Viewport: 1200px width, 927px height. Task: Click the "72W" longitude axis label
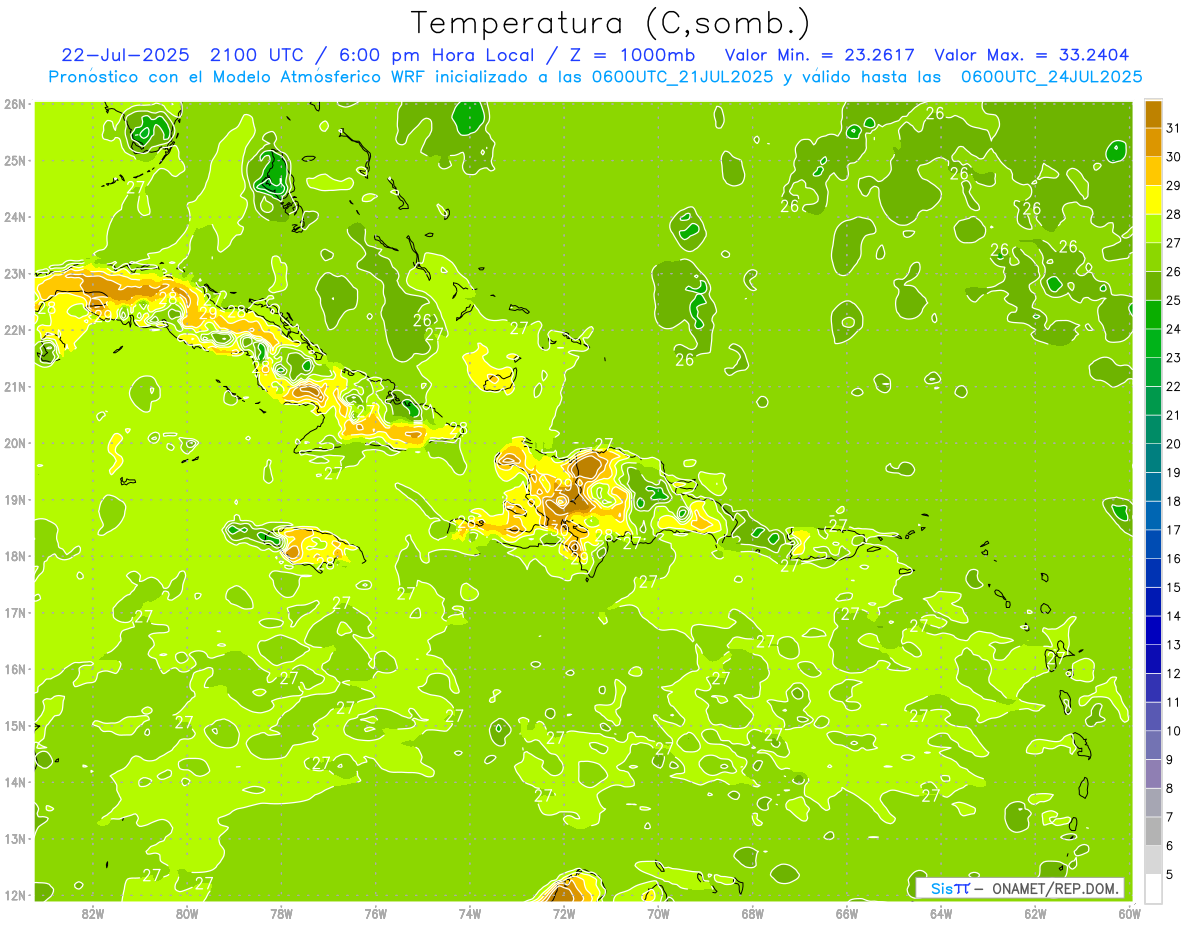(x=564, y=913)
